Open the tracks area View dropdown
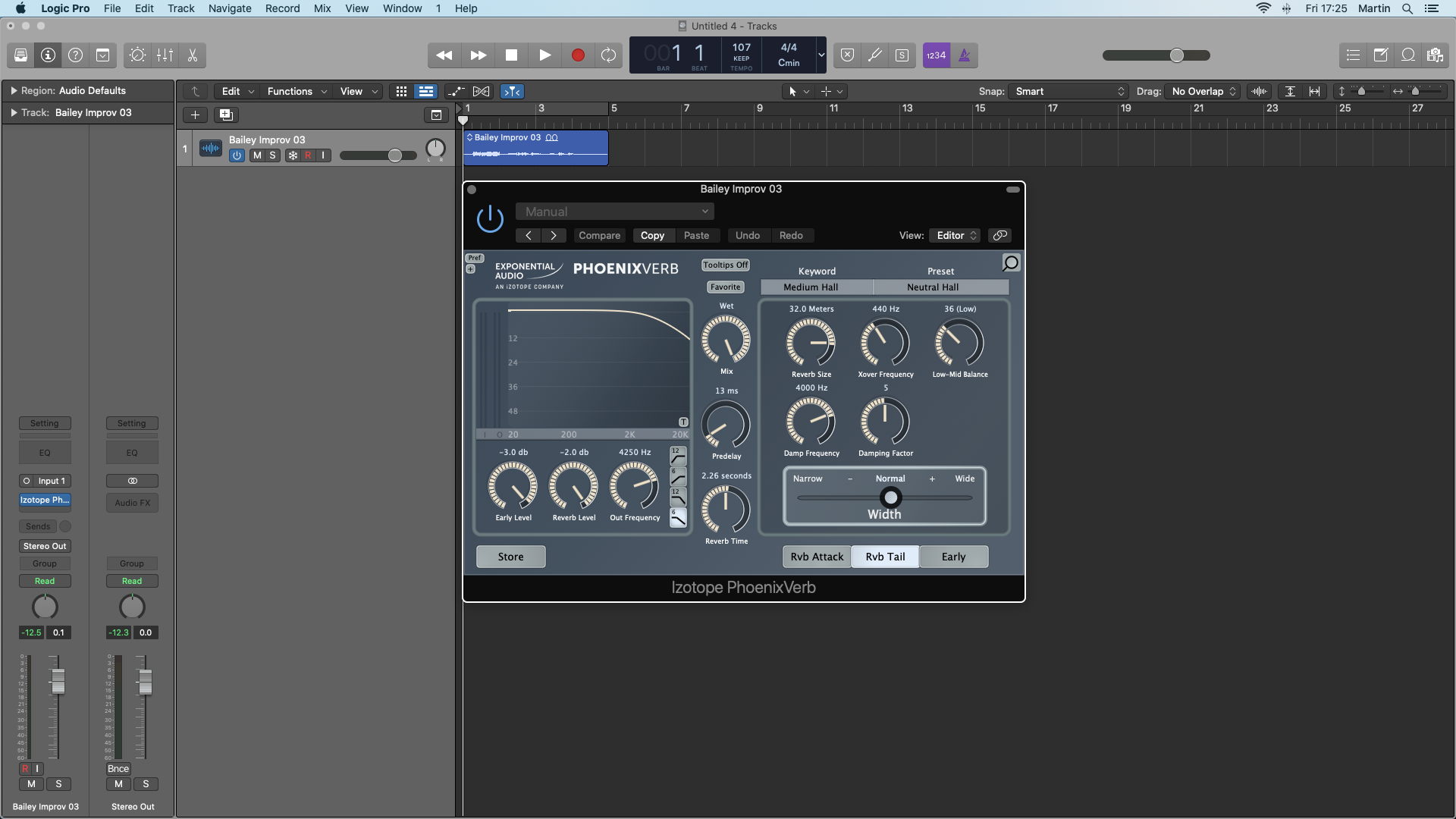This screenshot has height=819, width=1456. pos(358,91)
